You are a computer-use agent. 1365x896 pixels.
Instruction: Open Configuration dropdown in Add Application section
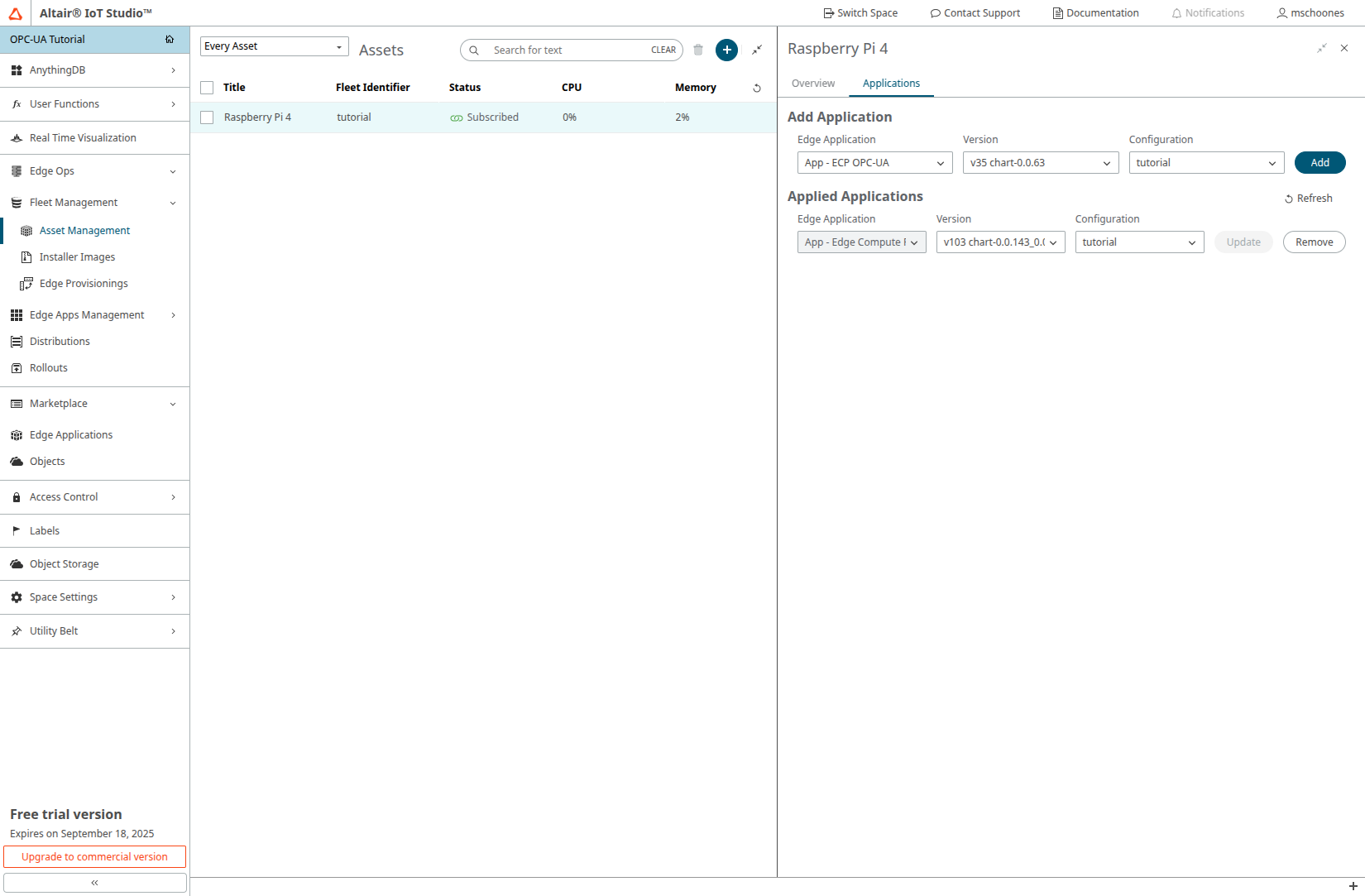(1206, 163)
